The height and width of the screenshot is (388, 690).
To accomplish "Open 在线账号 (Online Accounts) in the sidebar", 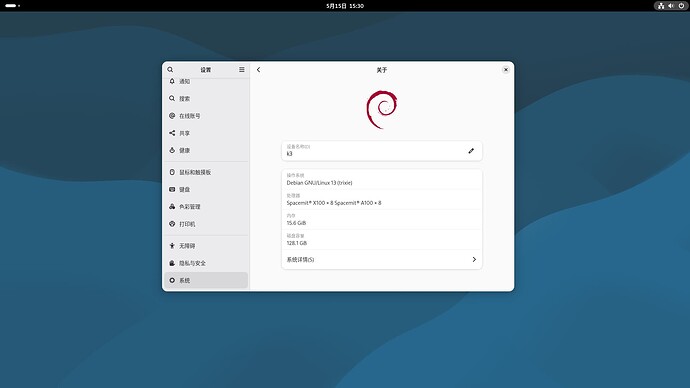I will pyautogui.click(x=206, y=116).
